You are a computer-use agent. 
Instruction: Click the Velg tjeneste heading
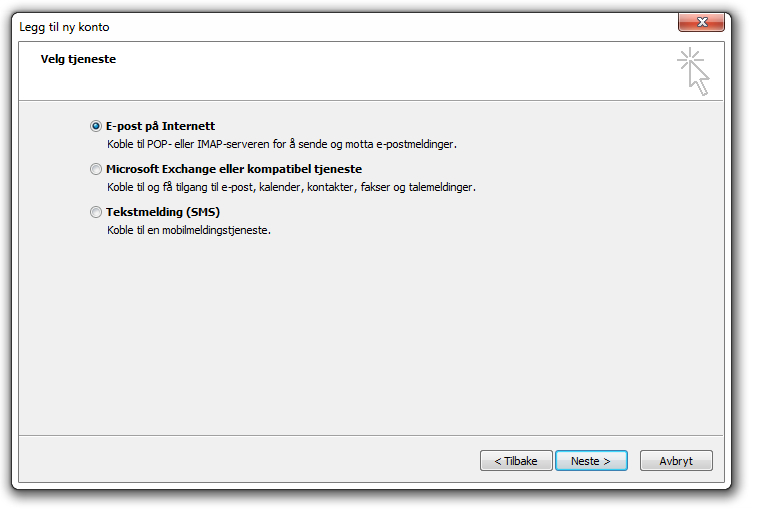[78, 59]
